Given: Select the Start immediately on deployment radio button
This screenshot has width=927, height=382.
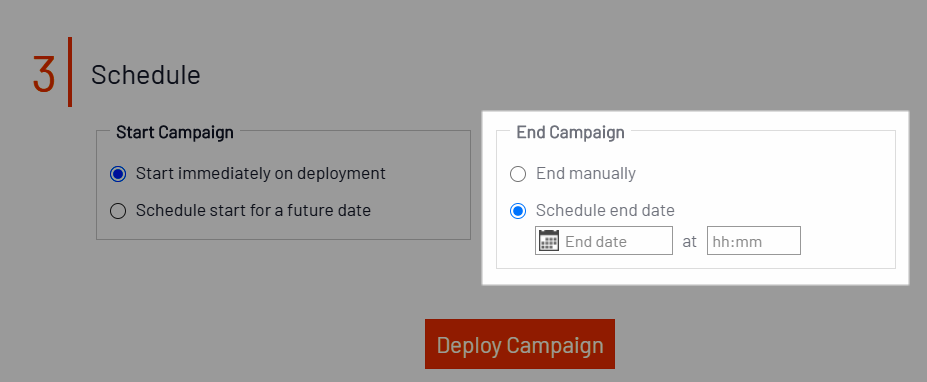Looking at the screenshot, I should click(x=118, y=174).
